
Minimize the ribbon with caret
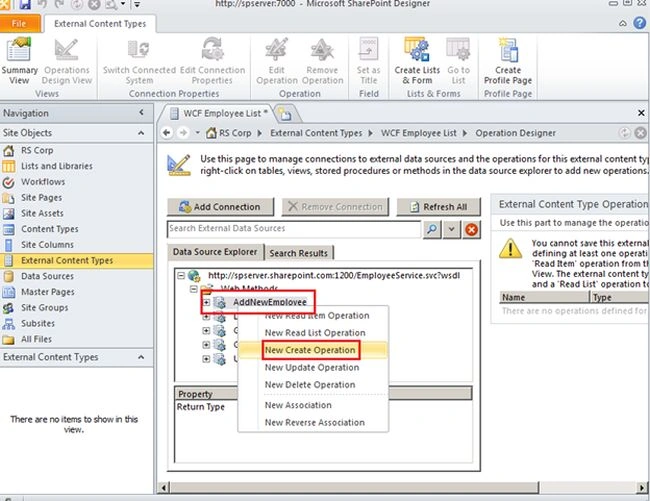point(623,24)
